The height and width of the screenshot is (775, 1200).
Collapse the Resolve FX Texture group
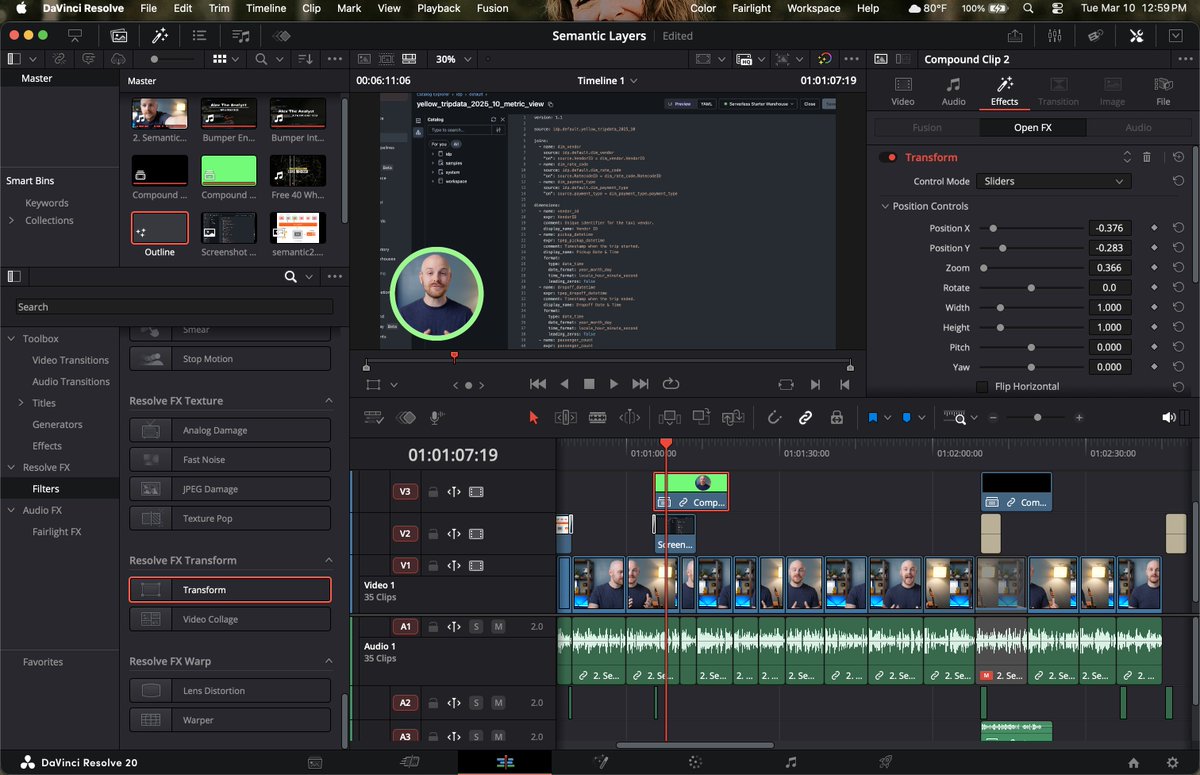click(x=328, y=401)
